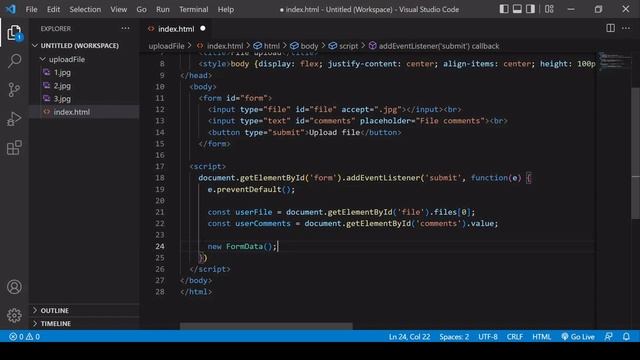Open the Manage gear icon
Viewport: 640px width, 360px height.
pos(14,315)
